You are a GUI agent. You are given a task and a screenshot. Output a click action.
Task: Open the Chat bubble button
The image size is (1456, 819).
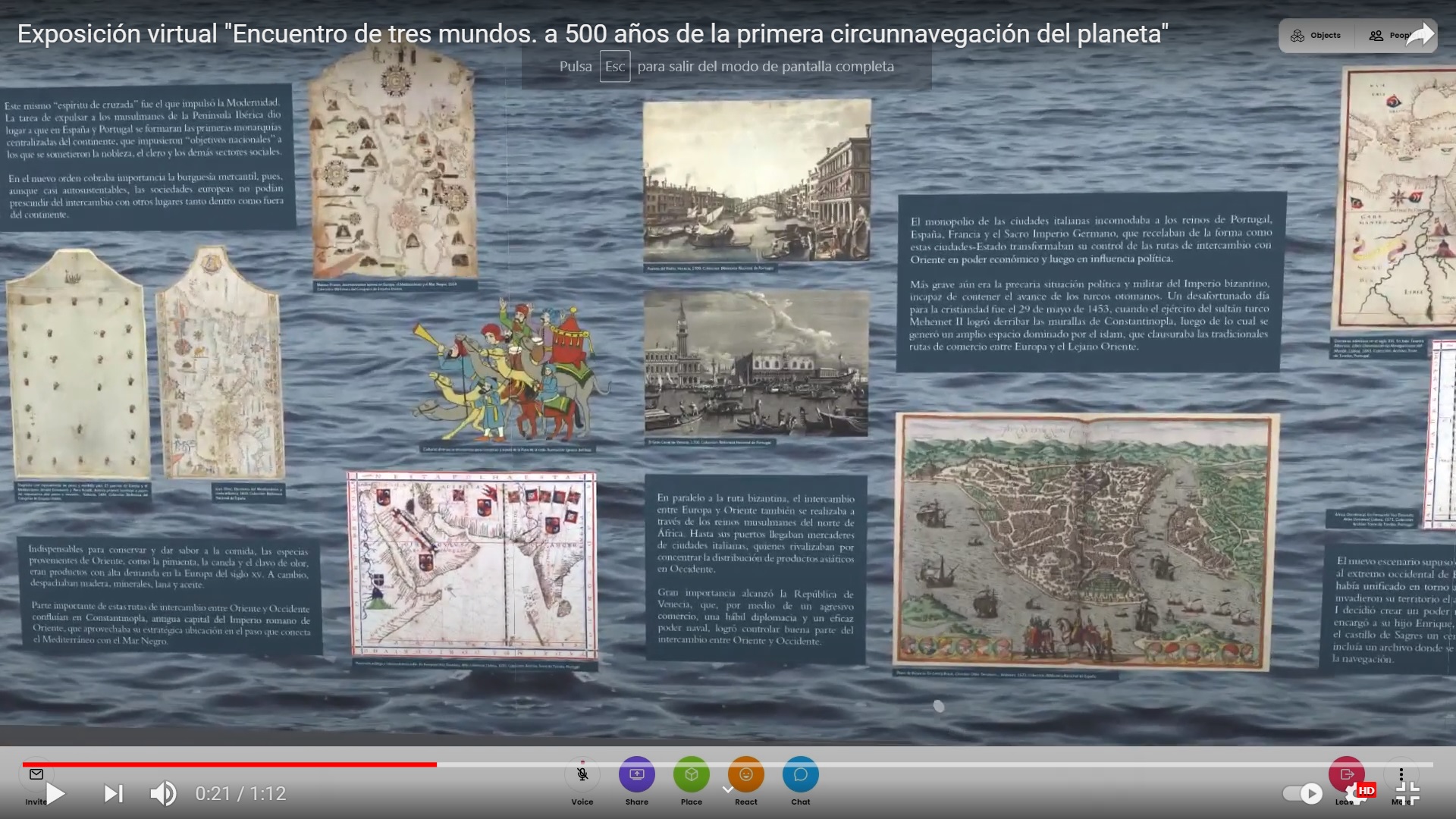click(801, 774)
